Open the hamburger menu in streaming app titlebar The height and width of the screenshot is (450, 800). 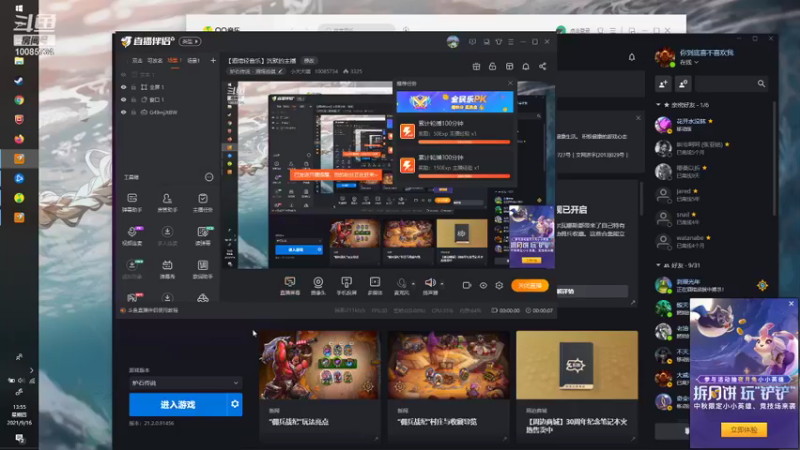click(x=511, y=42)
